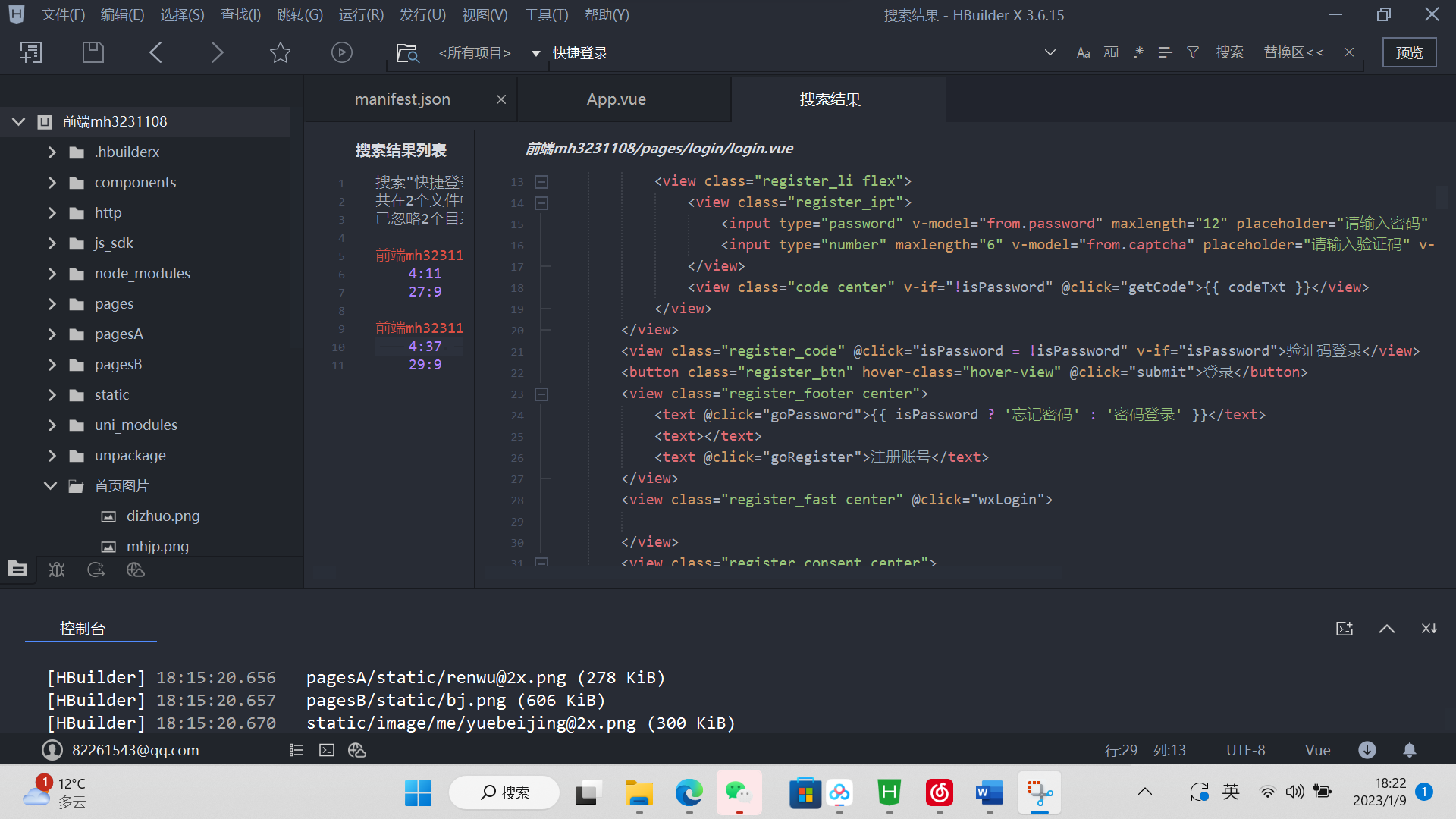Click the Vue language mode indicator
Viewport: 1456px width, 819px height.
[1318, 750]
